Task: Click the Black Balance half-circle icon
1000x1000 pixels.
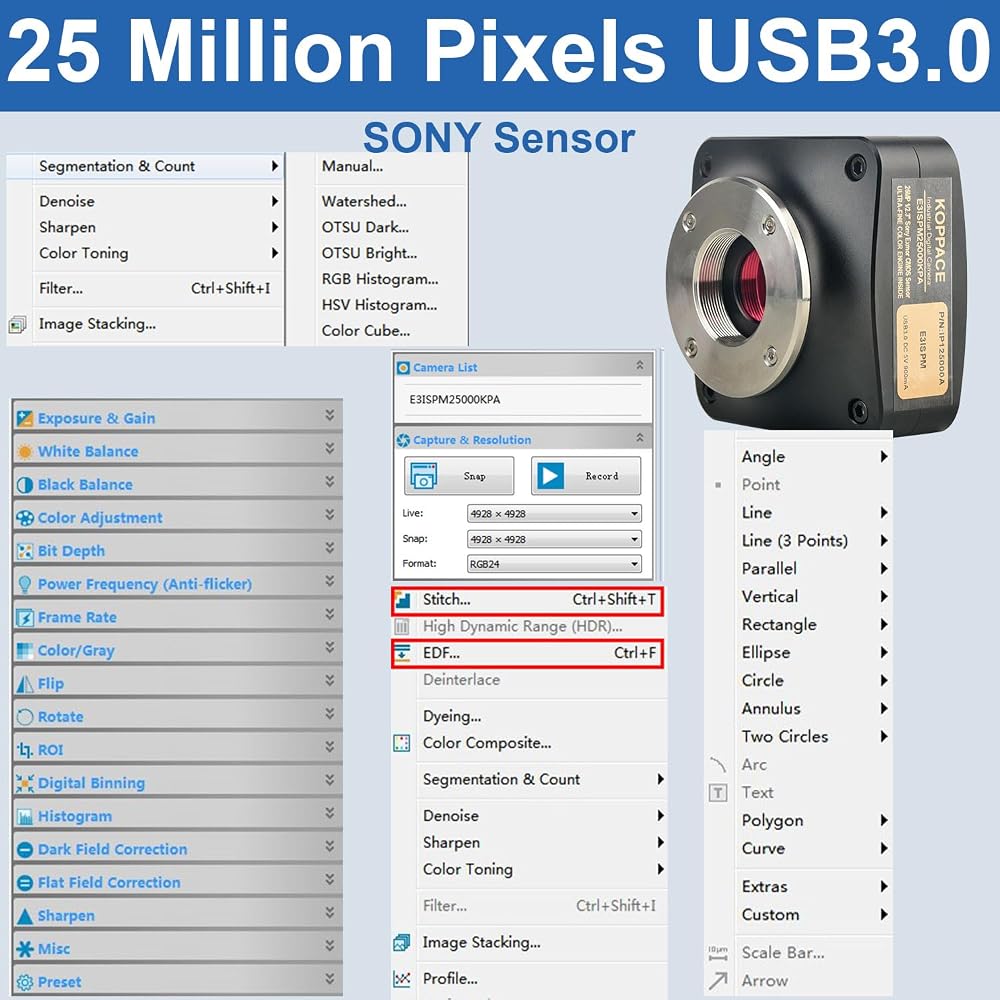Action: 25,485
